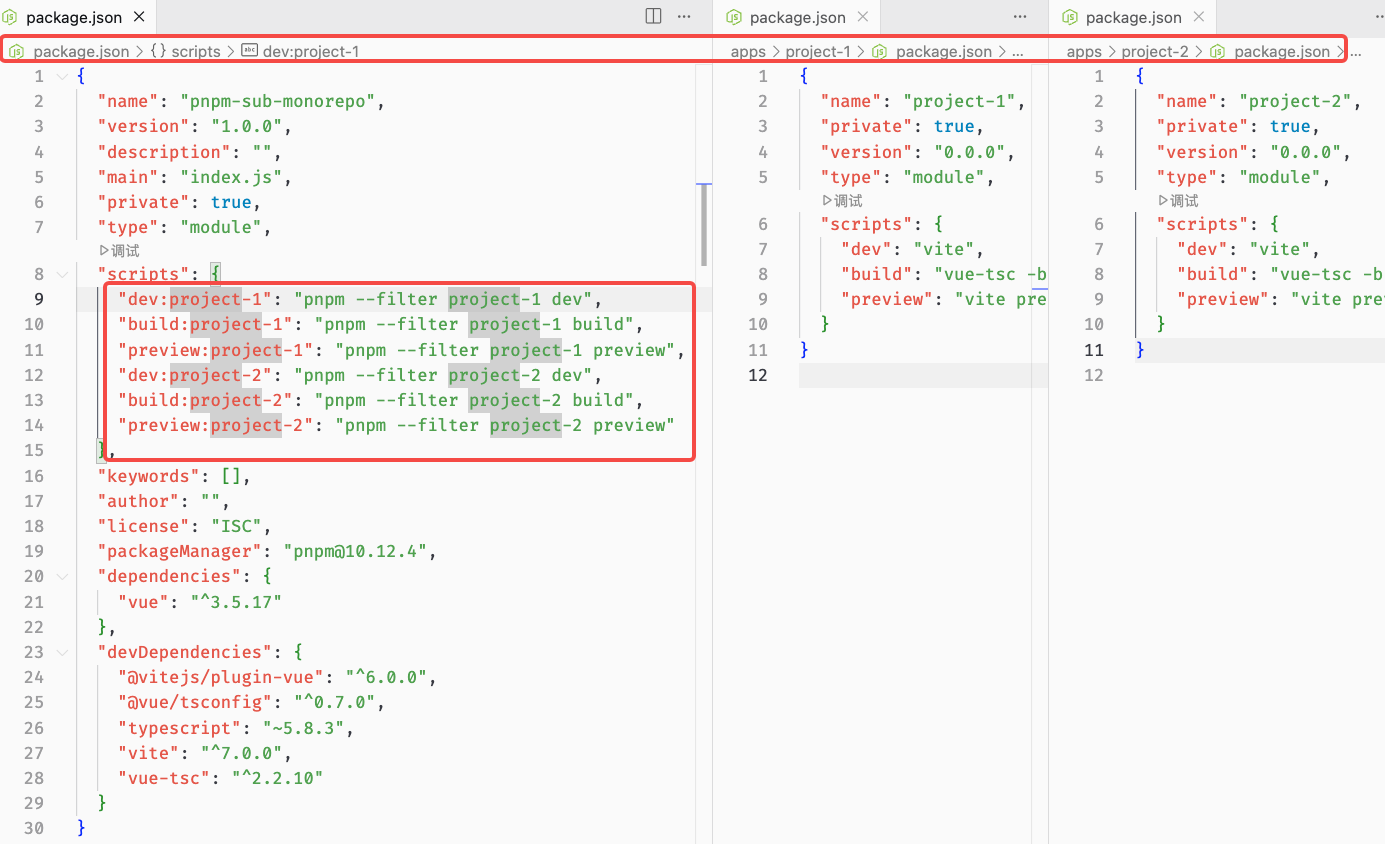1385x844 pixels.
Task: Click the "build:project-2" script key
Action: pyautogui.click(x=205, y=400)
